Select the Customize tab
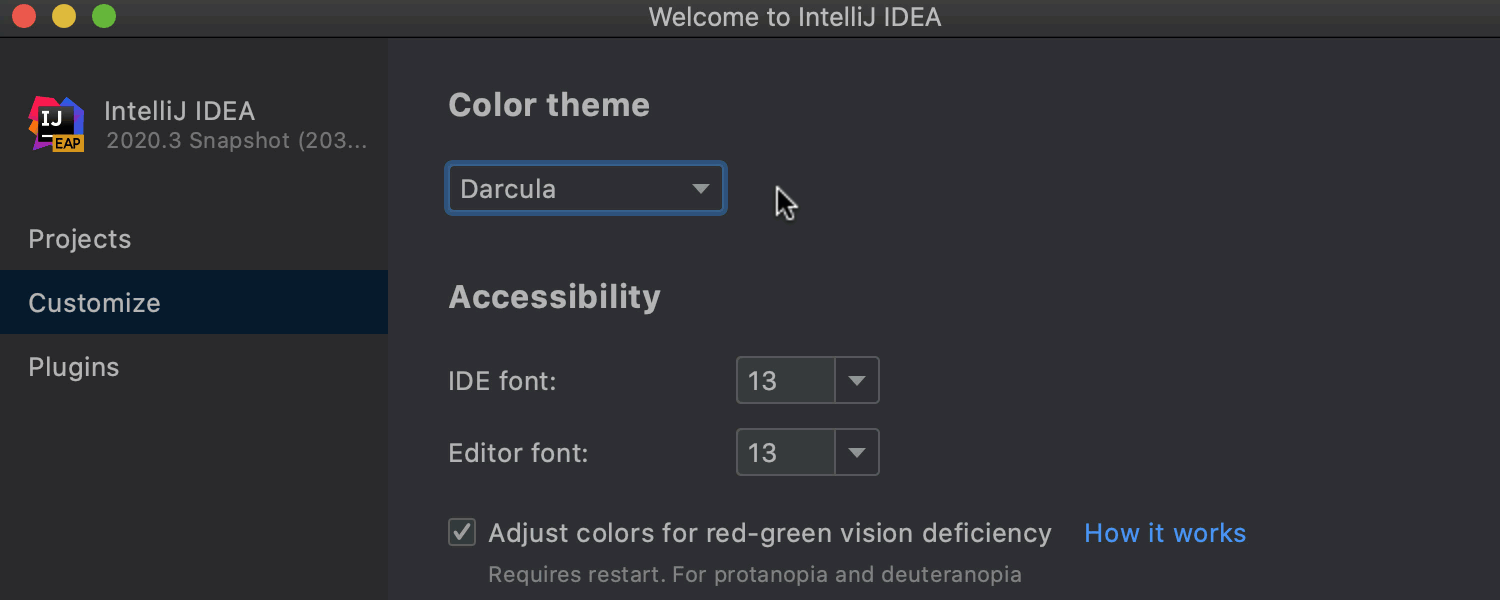This screenshot has width=1500, height=600. (94, 302)
